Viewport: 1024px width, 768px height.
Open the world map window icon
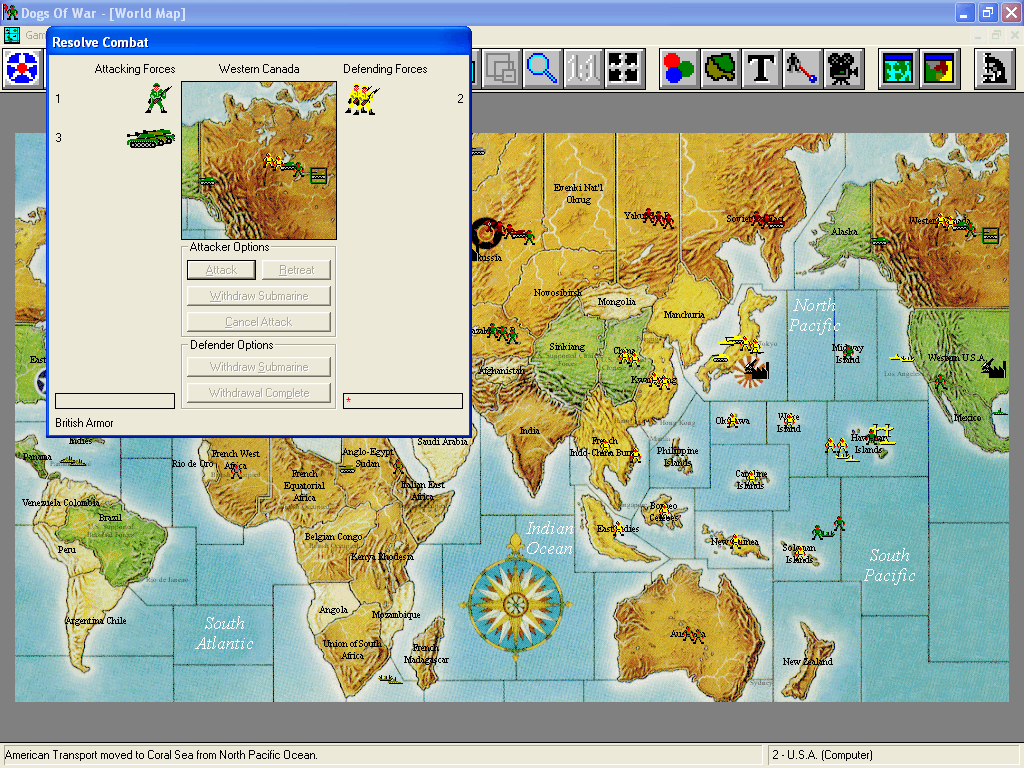898,68
